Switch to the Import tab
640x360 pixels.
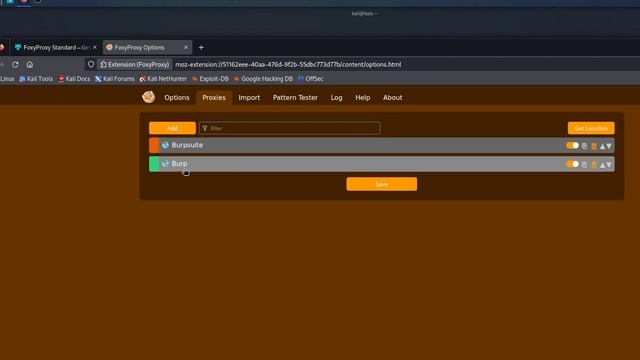tap(249, 98)
